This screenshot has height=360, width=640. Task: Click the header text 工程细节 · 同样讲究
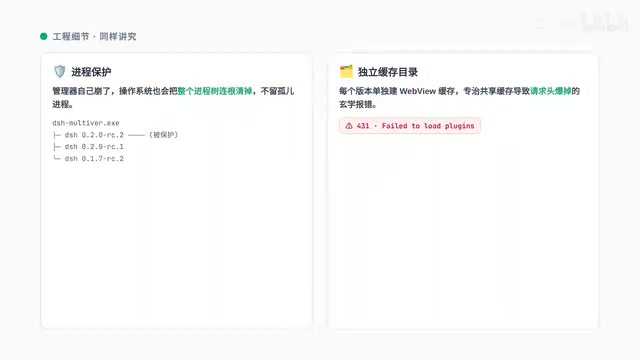click(x=94, y=36)
